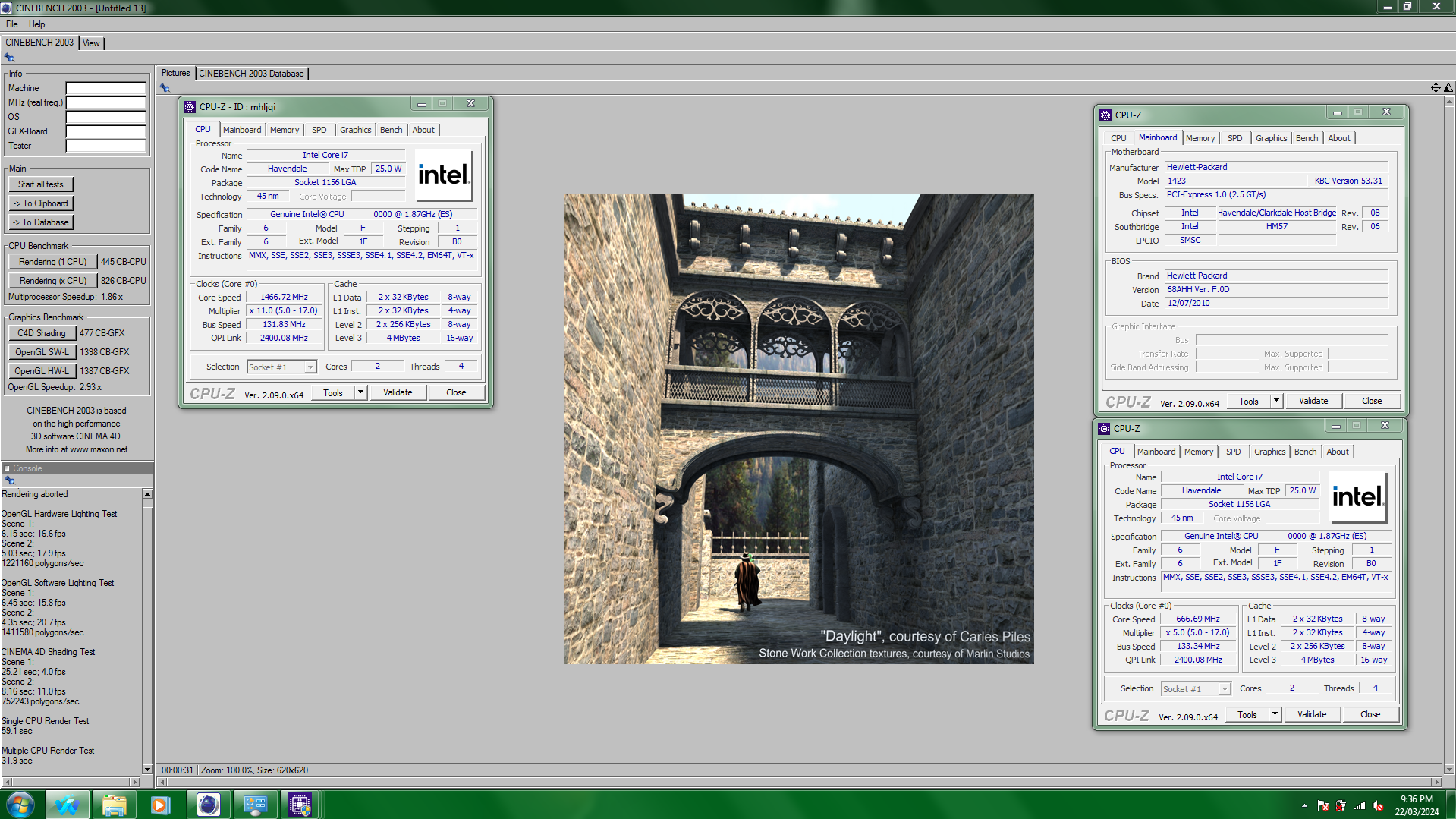Image resolution: width=1456 pixels, height=819 pixels.
Task: Open the blue W app in taskbar
Action: pyautogui.click(x=67, y=805)
